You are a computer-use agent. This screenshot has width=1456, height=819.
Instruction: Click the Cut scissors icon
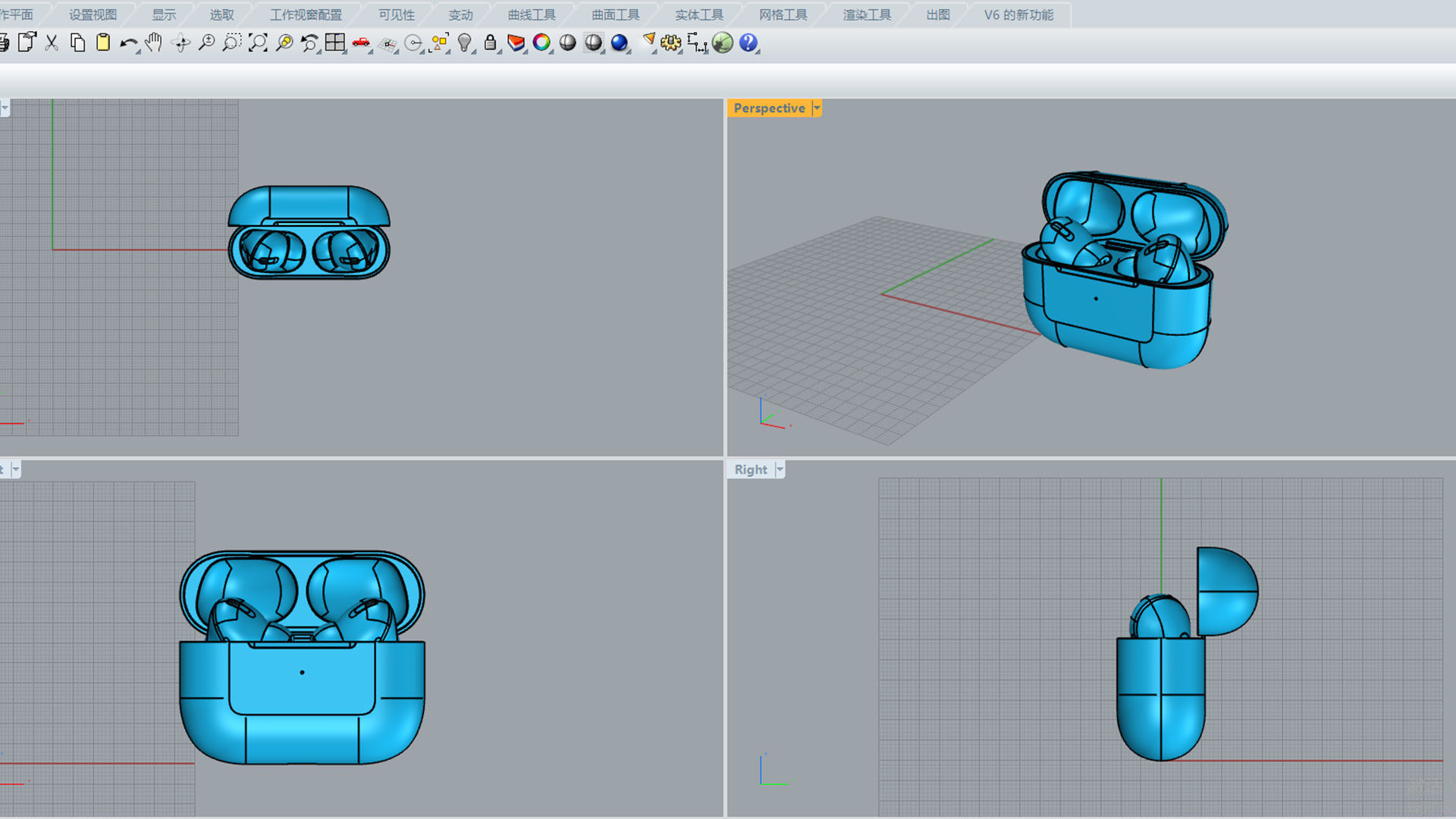coord(52,43)
